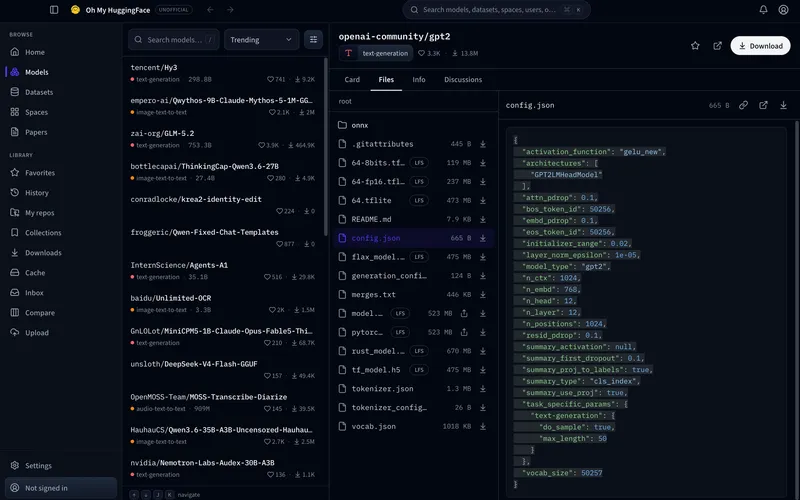Select unsloth/DeepSeek-V4-Flash-GGUF model
The width and height of the screenshot is (800, 500).
click(x=222, y=369)
